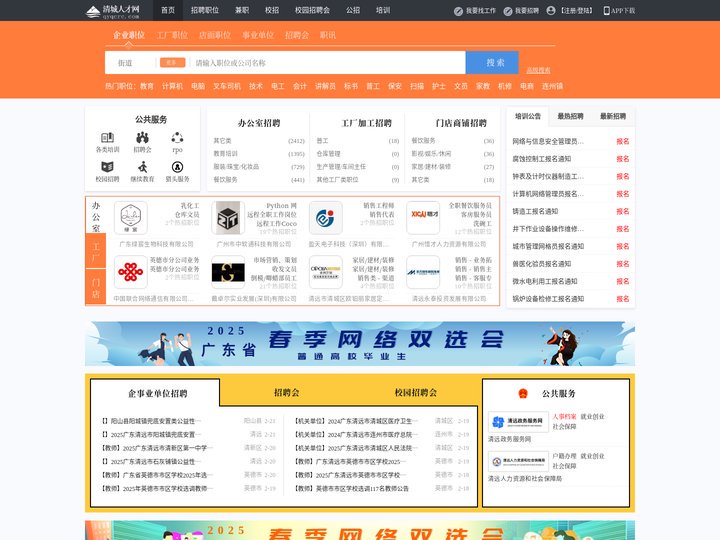Select the 最热招聘 tab

570,116
